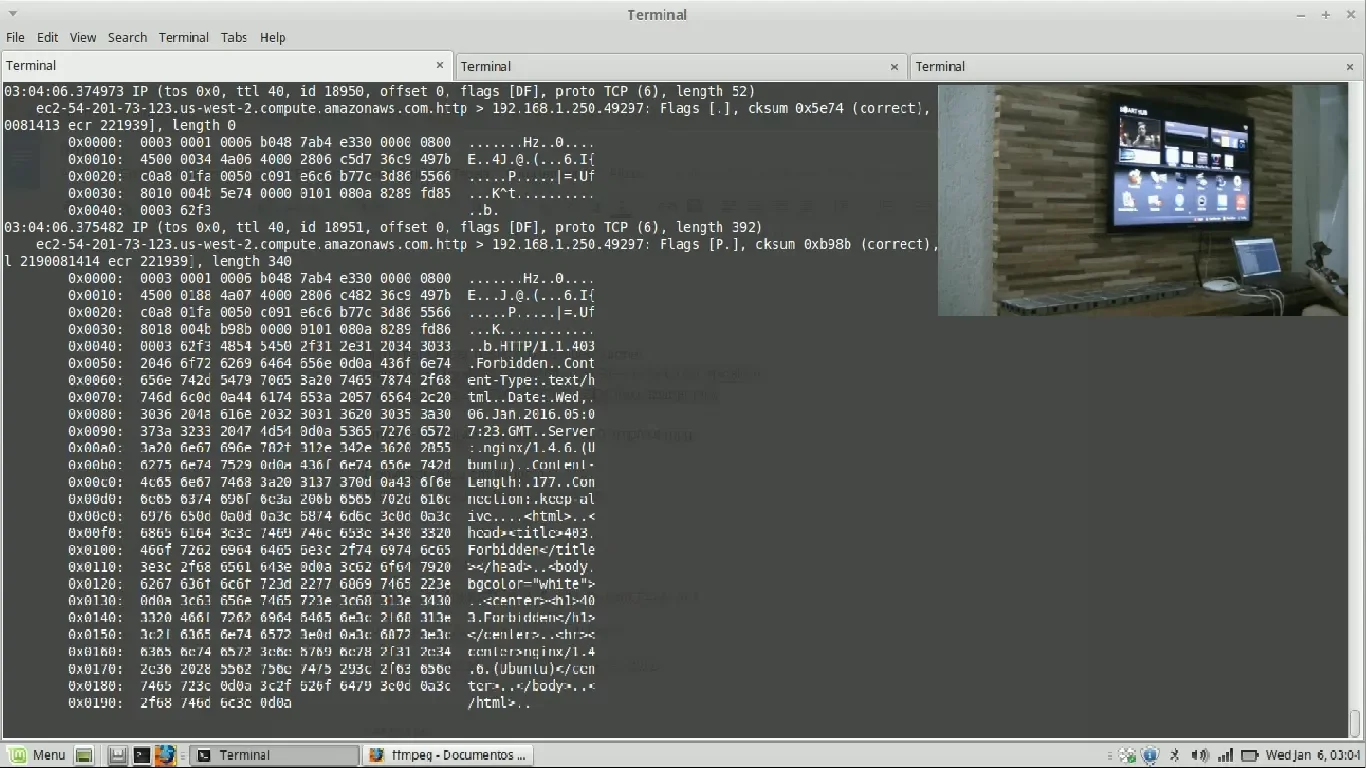Open the Bluetooth tray icon
The height and width of the screenshot is (768, 1366).
click(1175, 755)
